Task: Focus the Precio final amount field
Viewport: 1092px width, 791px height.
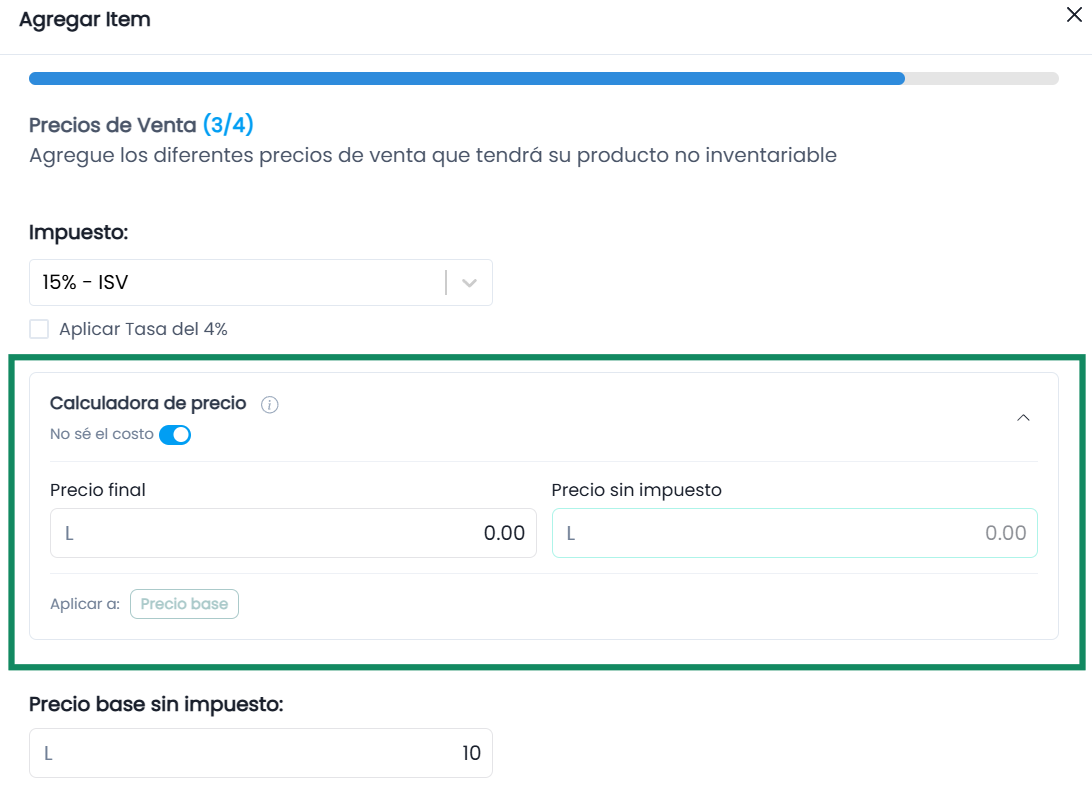Action: (x=293, y=533)
